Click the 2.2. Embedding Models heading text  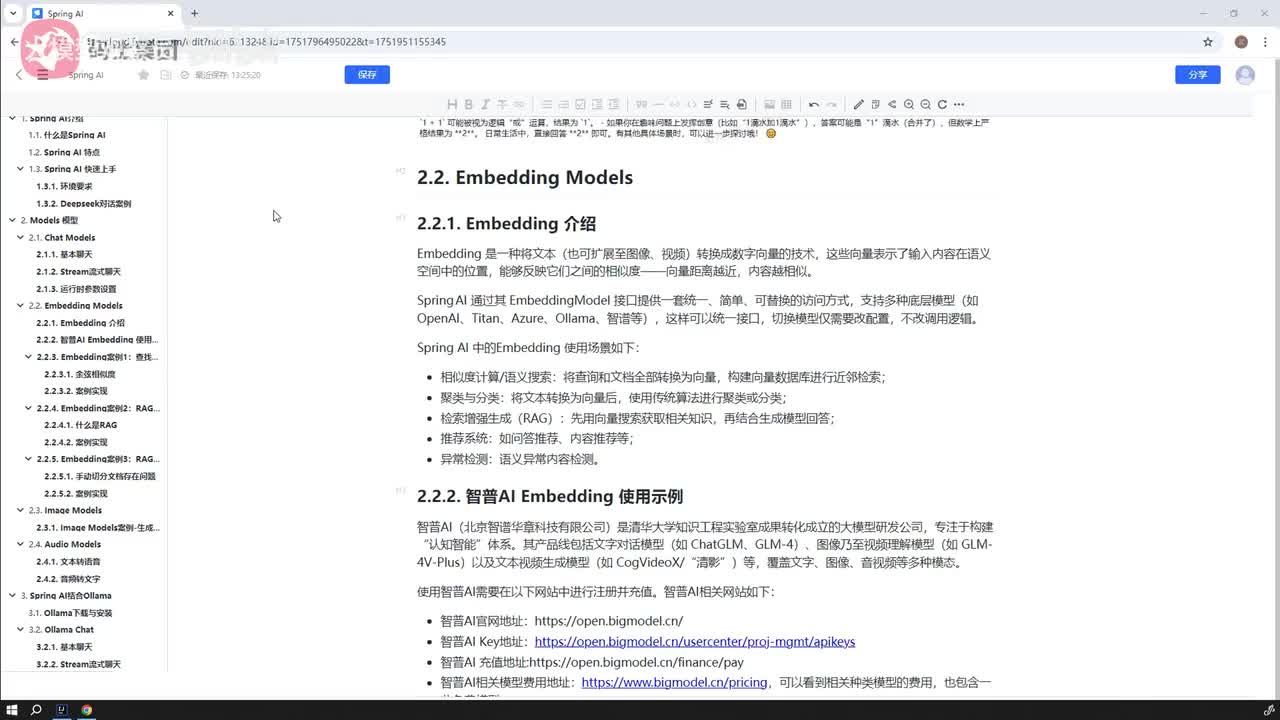point(525,177)
